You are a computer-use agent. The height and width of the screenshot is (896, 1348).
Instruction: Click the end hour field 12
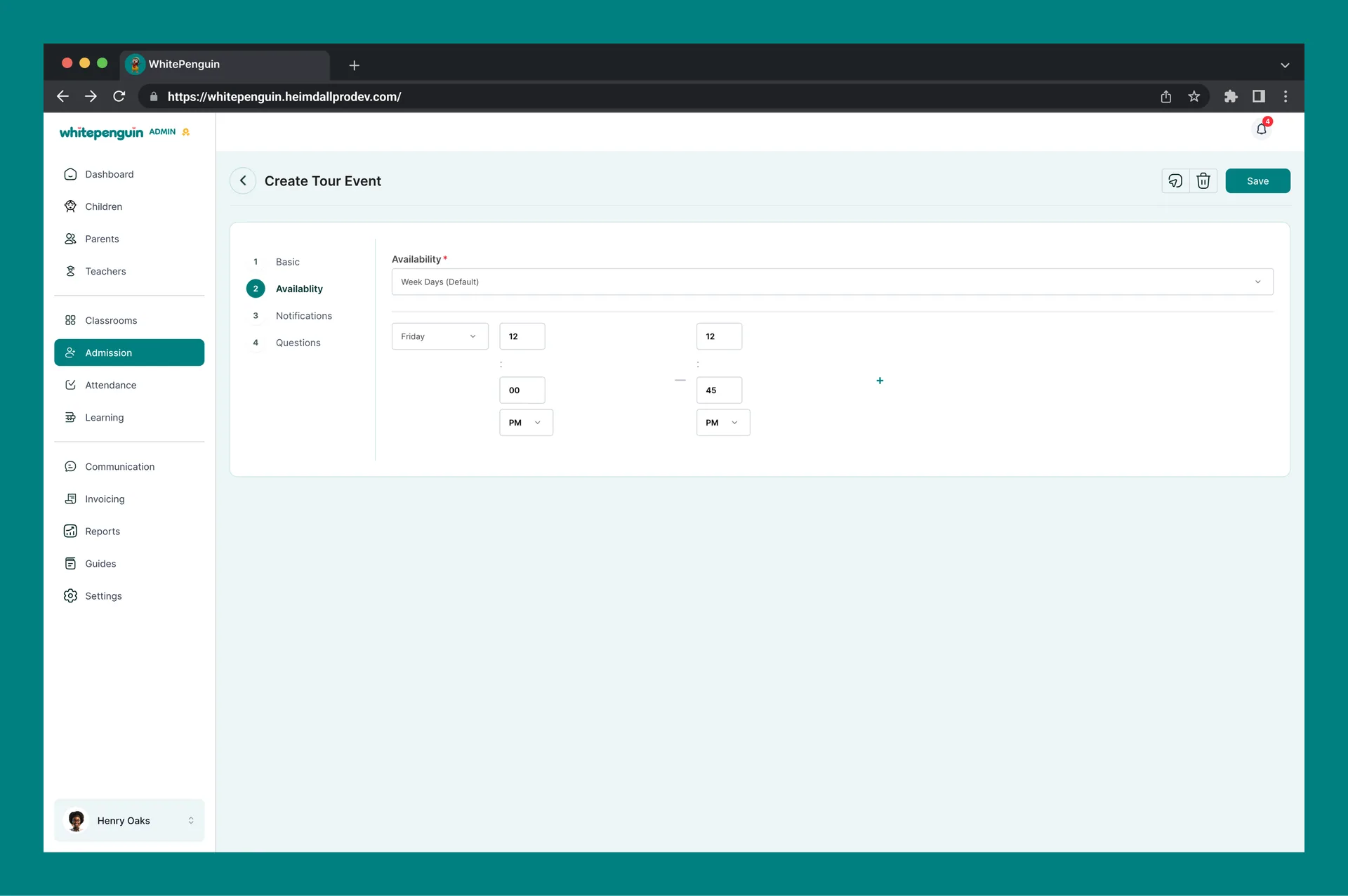click(x=719, y=336)
